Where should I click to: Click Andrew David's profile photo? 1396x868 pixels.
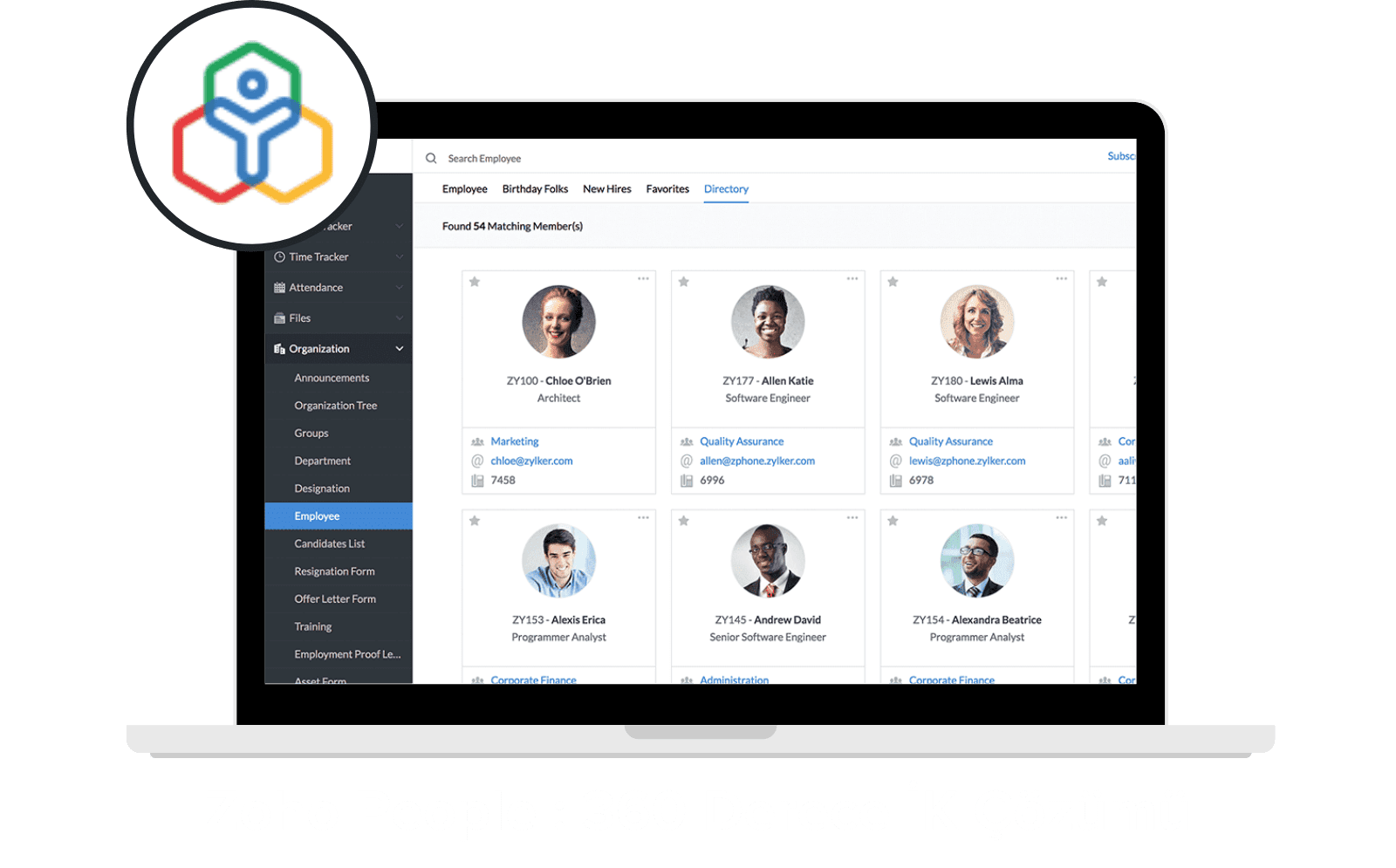pos(768,561)
